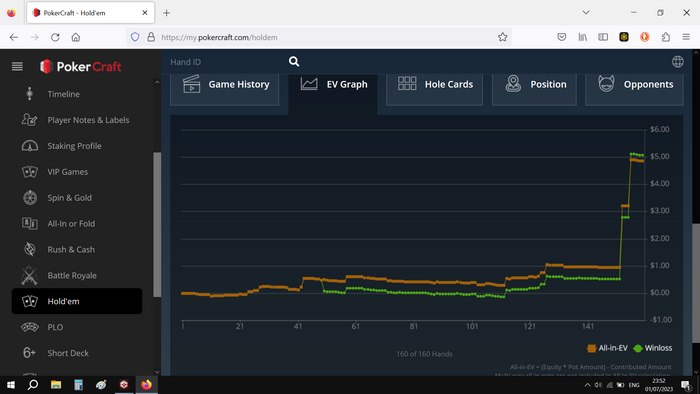Close the PokerCraft - Hold'em tab
Screen dimensions: 700x394
point(145,13)
